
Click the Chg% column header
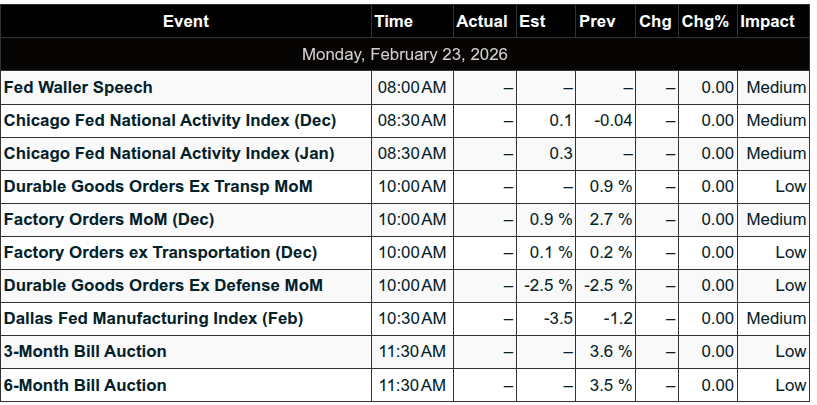click(x=706, y=21)
